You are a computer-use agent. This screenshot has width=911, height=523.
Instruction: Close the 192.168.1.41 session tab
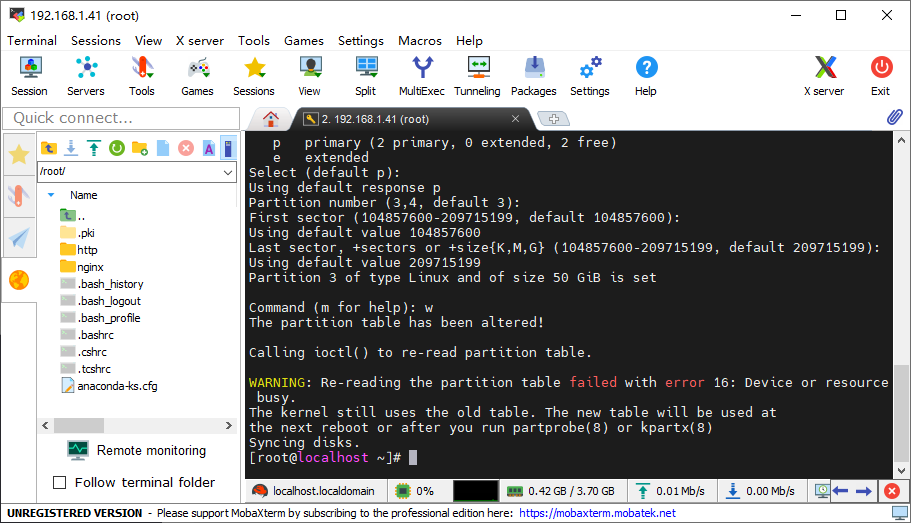(x=515, y=119)
